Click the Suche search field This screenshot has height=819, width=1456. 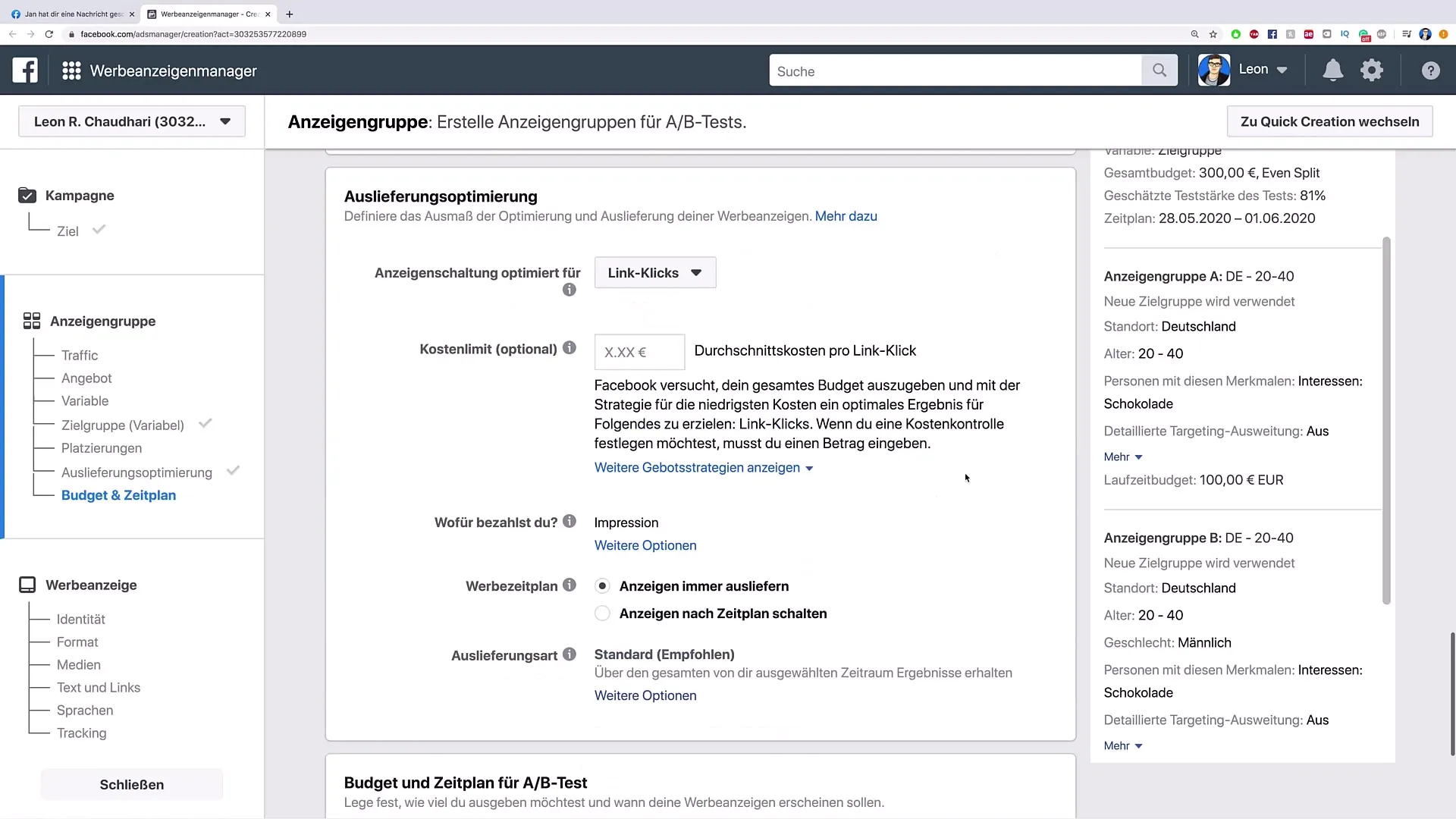pos(955,71)
